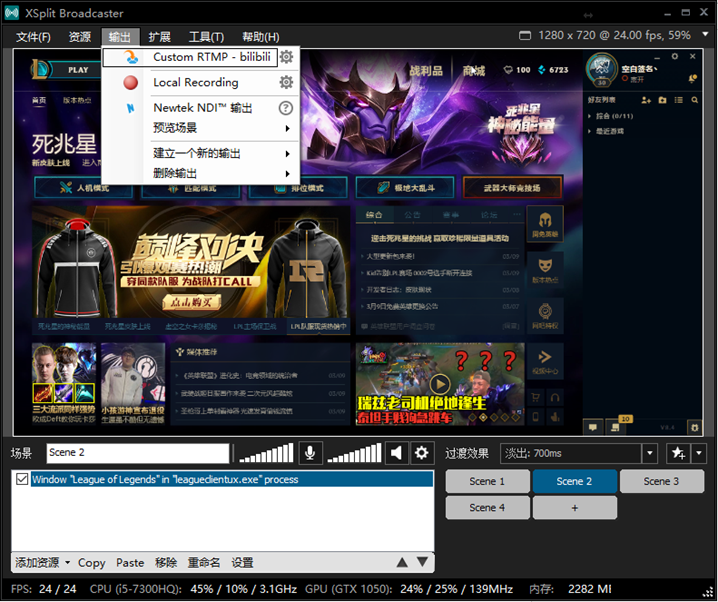718x602 pixels.
Task: Open the 帮助(H) menu
Action: pos(261,37)
